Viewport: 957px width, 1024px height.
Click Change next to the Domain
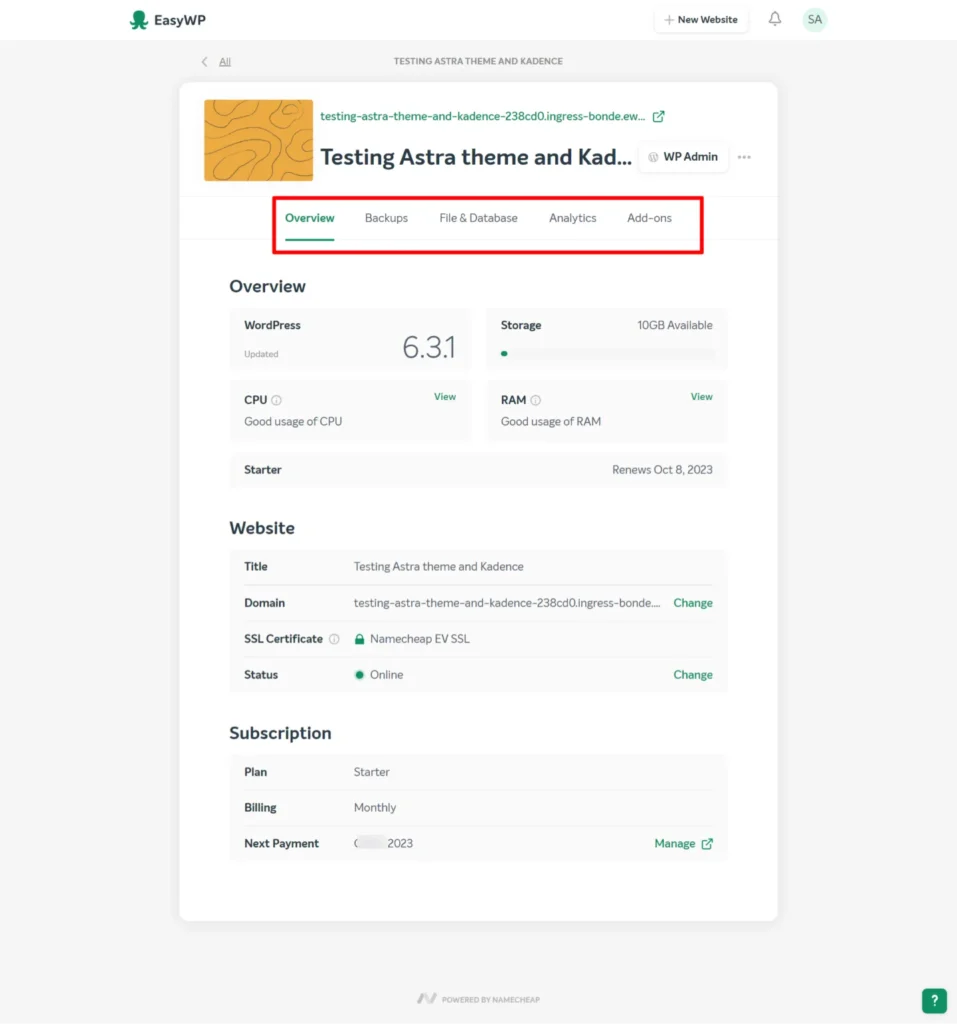tap(692, 602)
